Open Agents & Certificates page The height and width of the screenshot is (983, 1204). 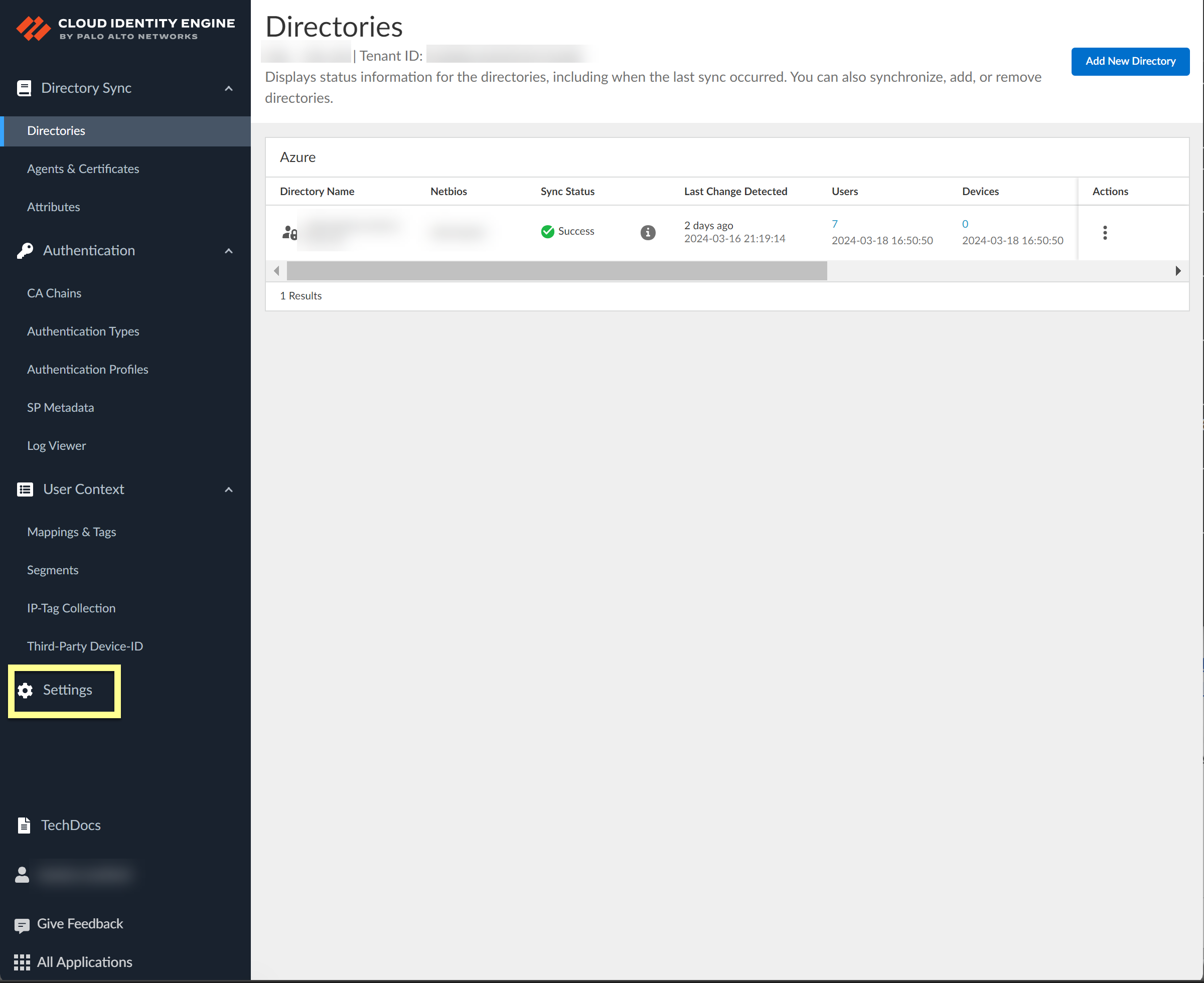point(83,169)
